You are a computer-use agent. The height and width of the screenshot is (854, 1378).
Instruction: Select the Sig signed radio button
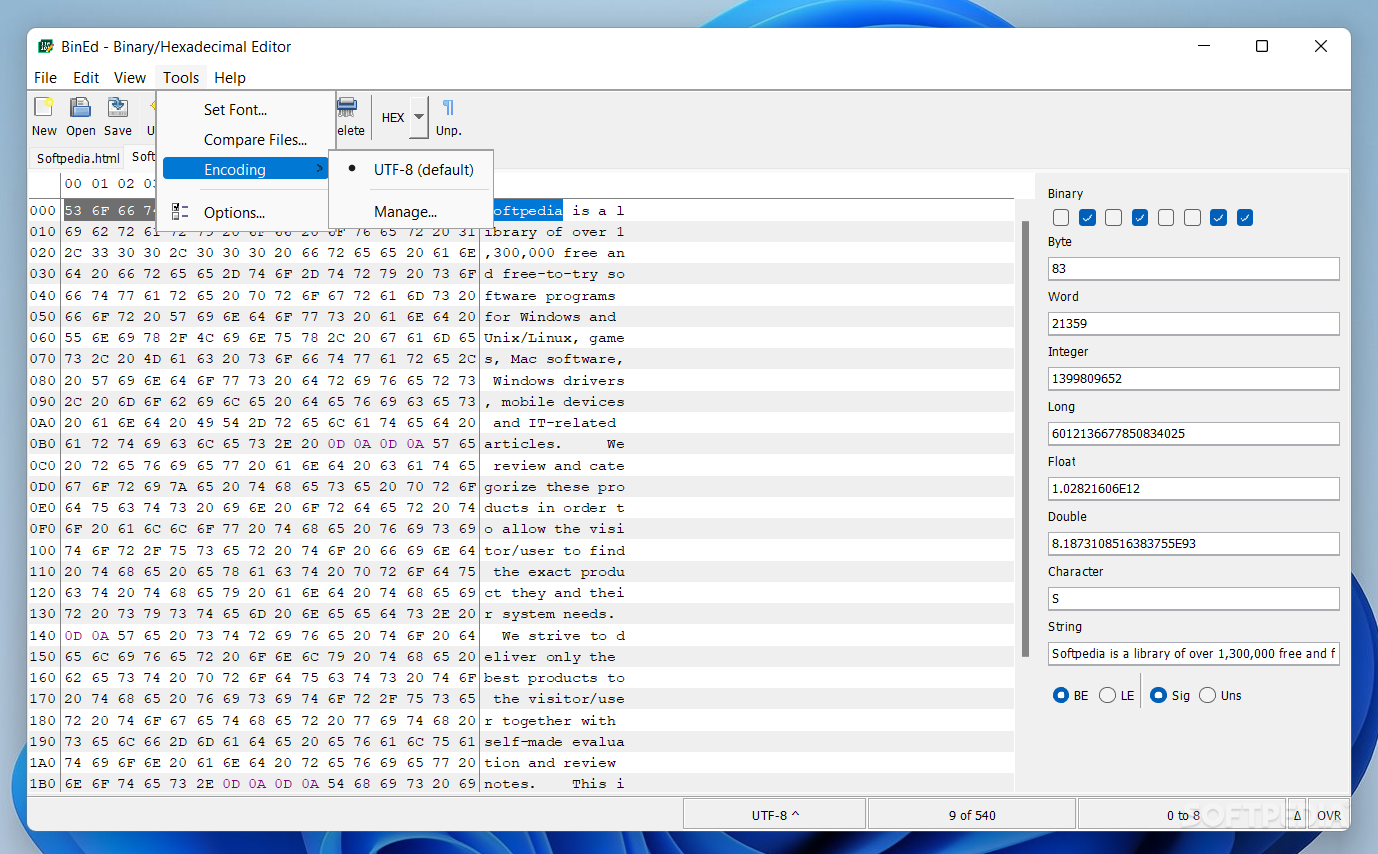pyautogui.click(x=1158, y=695)
